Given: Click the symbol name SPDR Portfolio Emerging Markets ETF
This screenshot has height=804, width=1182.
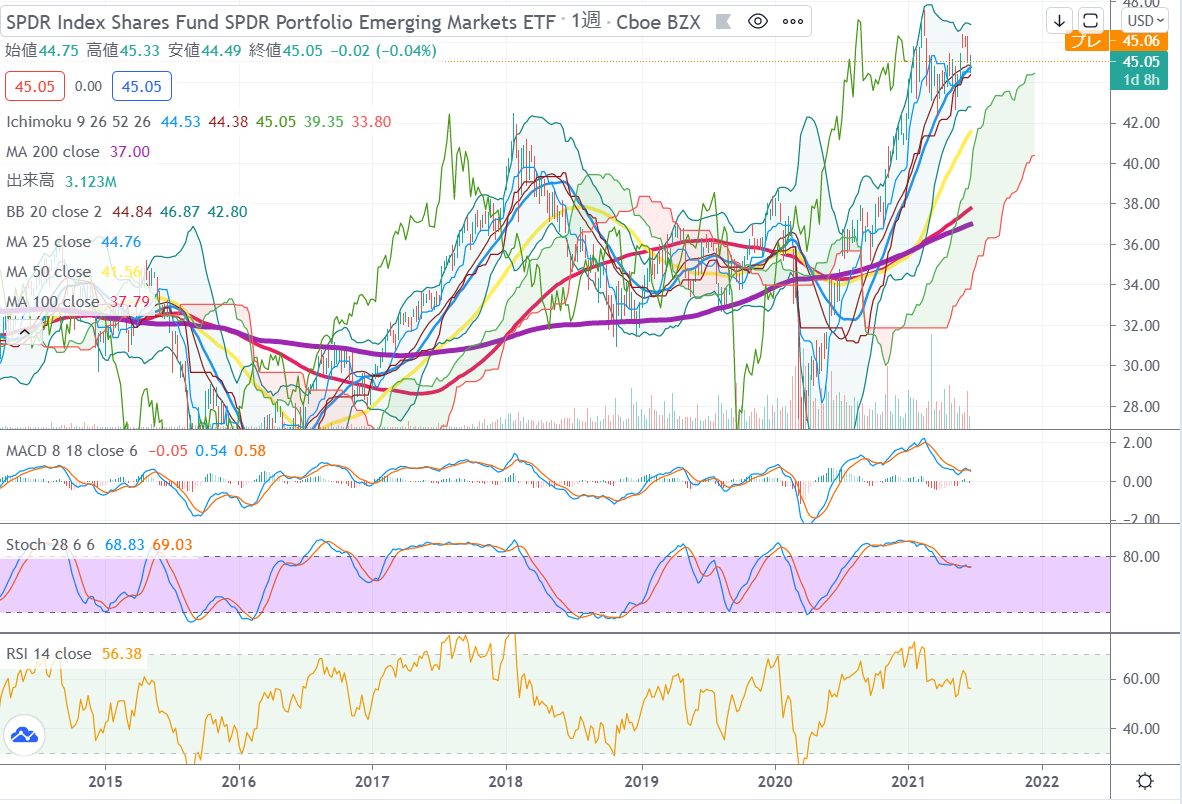Looking at the screenshot, I should point(280,22).
